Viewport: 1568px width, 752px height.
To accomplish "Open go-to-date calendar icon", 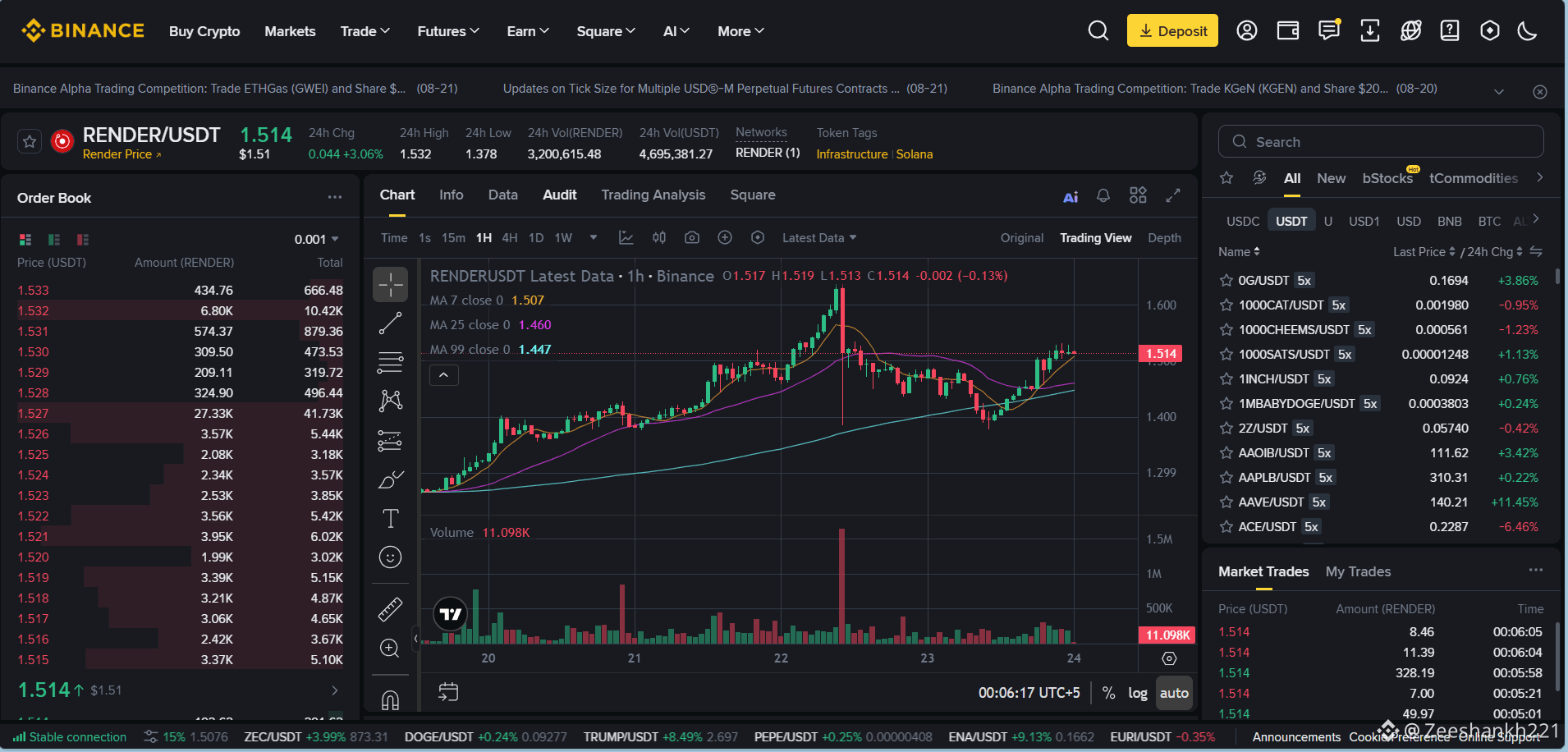I will pyautogui.click(x=448, y=692).
